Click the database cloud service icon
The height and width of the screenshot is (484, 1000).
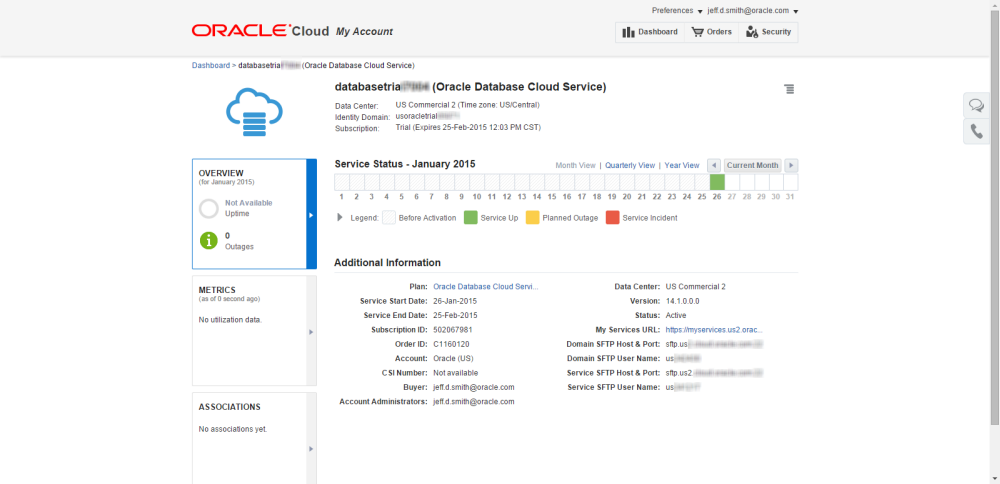click(254, 112)
